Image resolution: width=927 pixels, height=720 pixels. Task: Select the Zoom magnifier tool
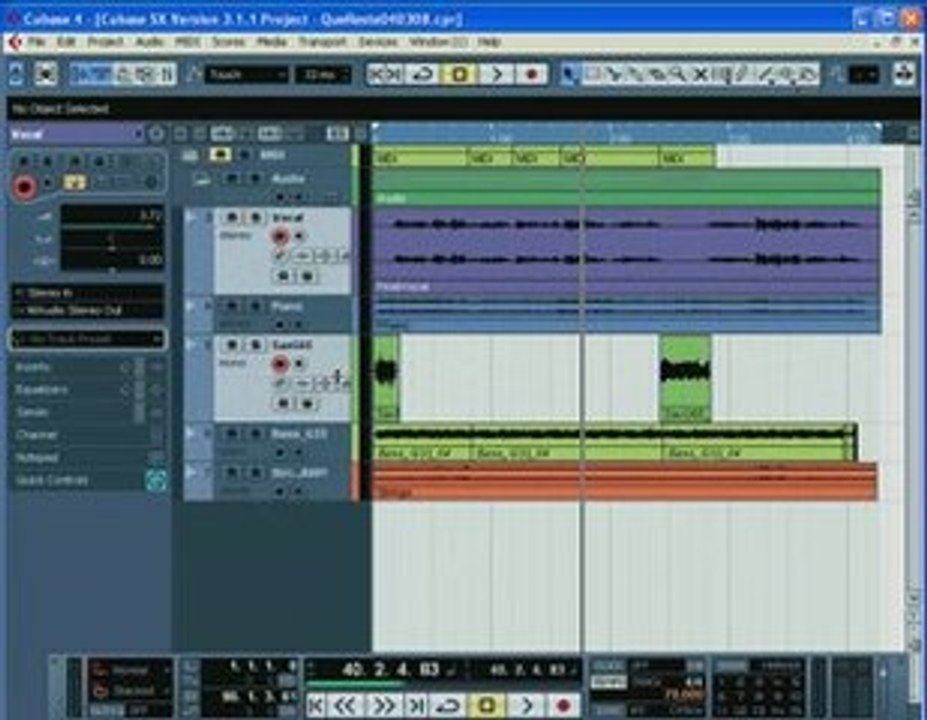pos(679,74)
